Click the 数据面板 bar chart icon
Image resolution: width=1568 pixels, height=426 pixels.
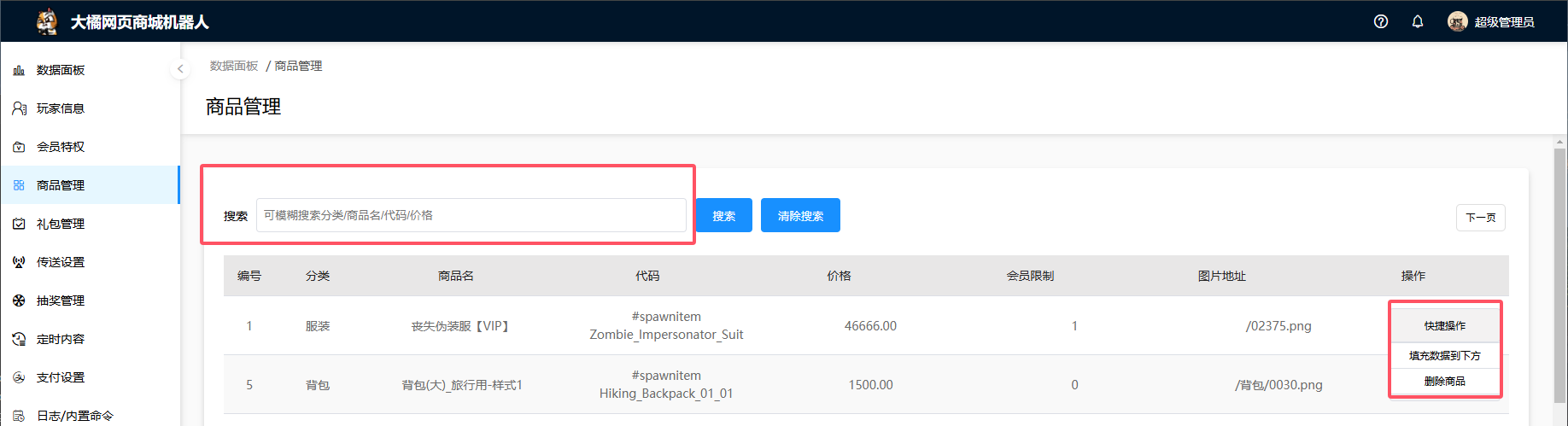pyautogui.click(x=19, y=70)
